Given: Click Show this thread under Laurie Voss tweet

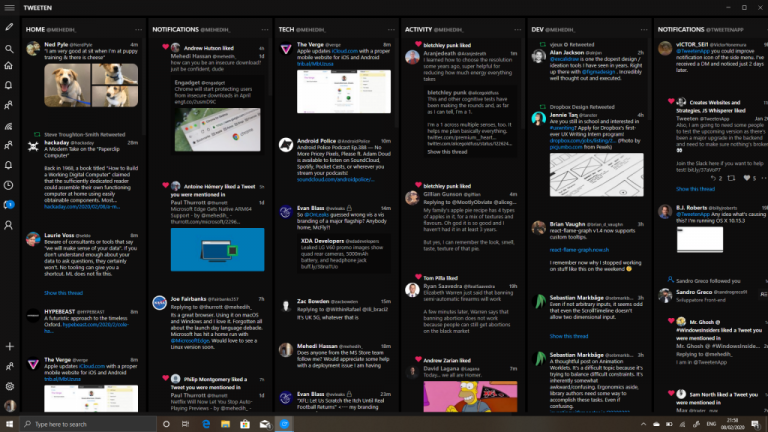Looking at the screenshot, I should 64,293.
